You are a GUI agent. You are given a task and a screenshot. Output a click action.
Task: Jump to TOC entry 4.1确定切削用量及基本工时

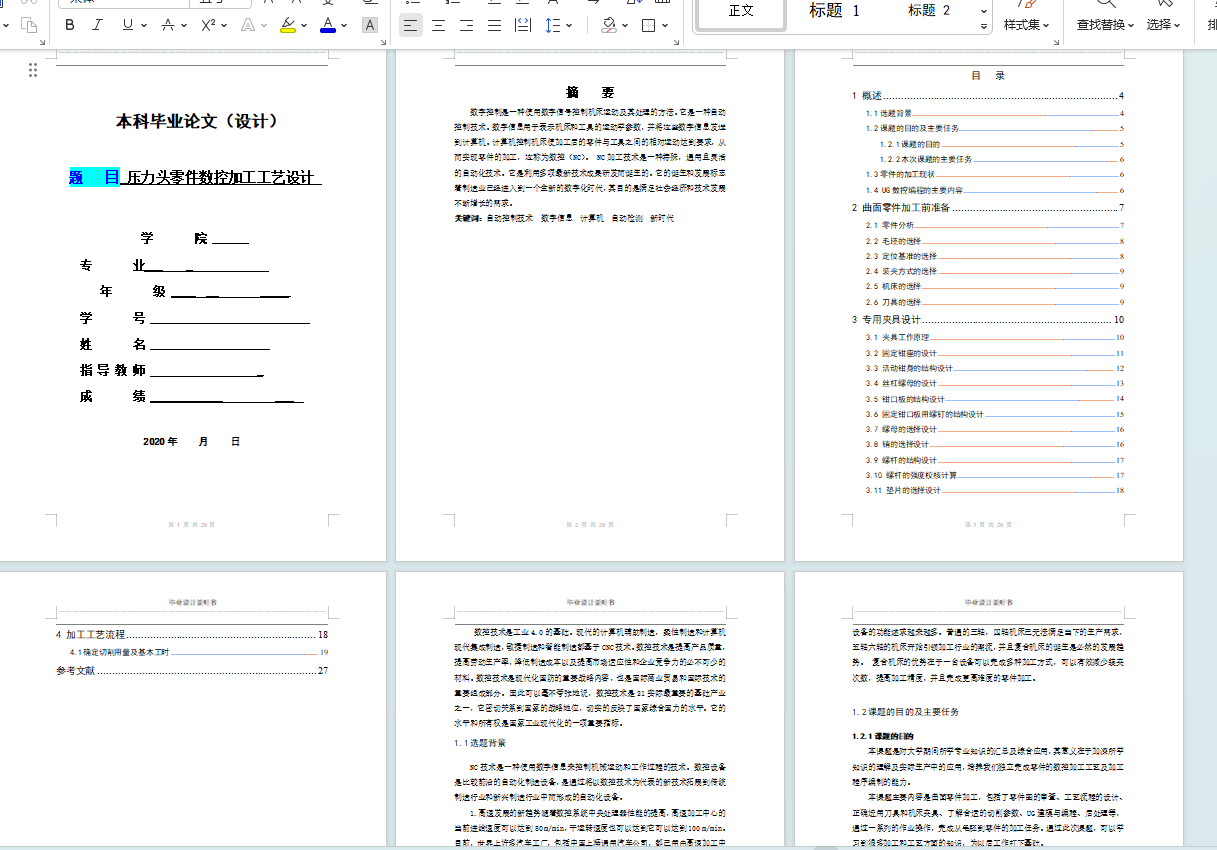click(x=199, y=652)
